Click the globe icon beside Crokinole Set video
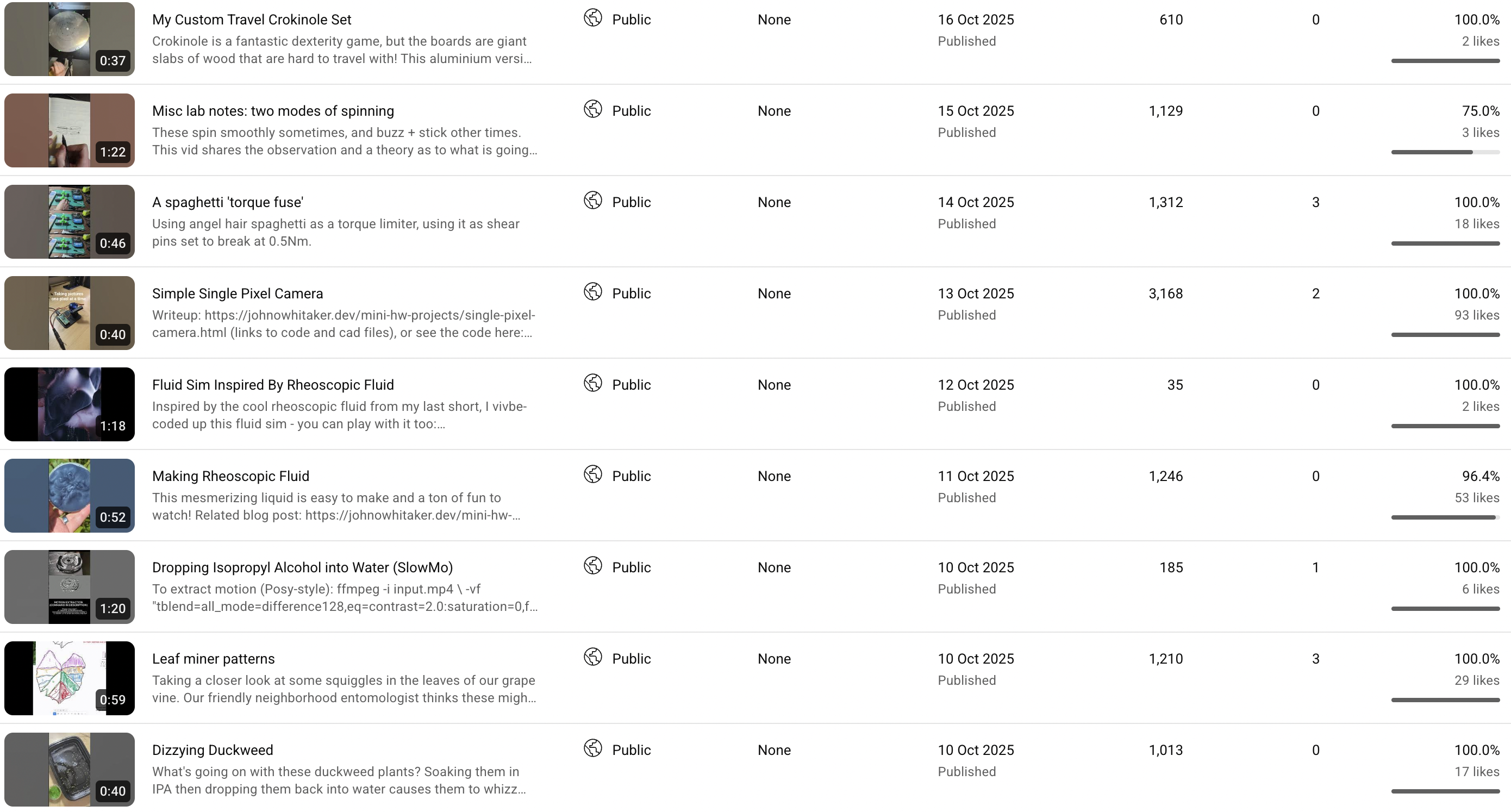1511x812 pixels. click(592, 18)
